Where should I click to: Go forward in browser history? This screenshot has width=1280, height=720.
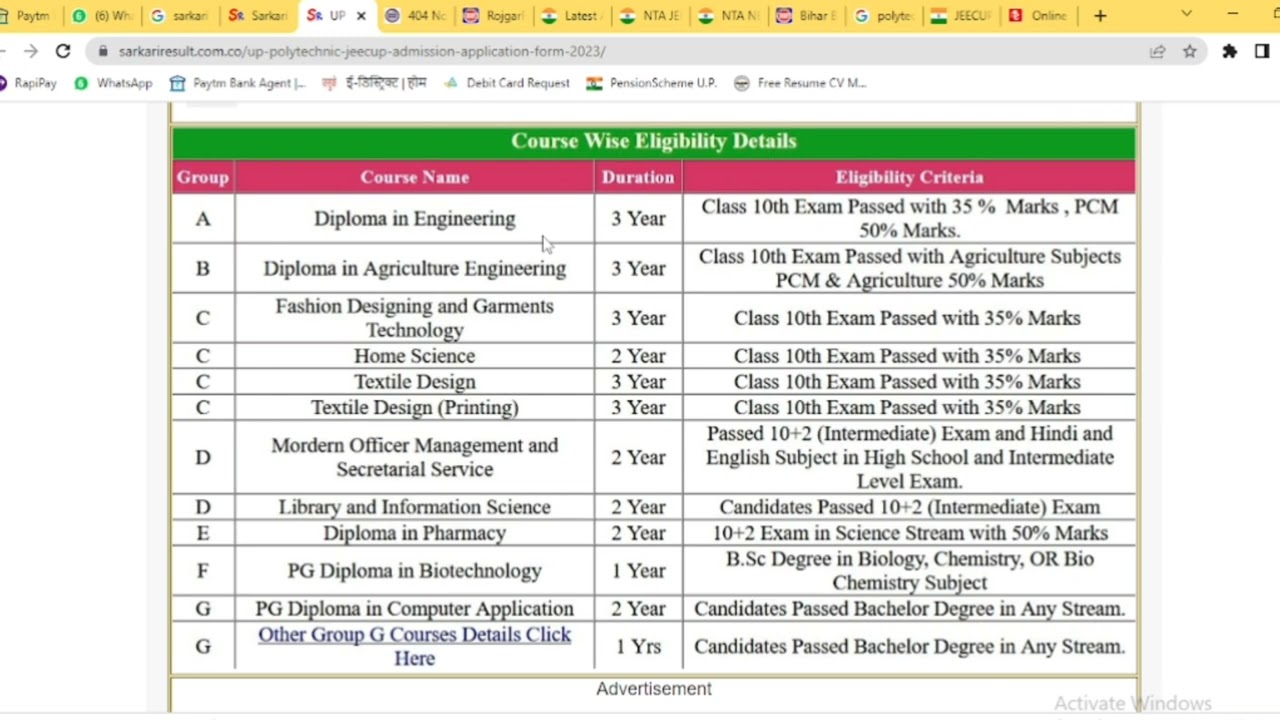coord(31,51)
